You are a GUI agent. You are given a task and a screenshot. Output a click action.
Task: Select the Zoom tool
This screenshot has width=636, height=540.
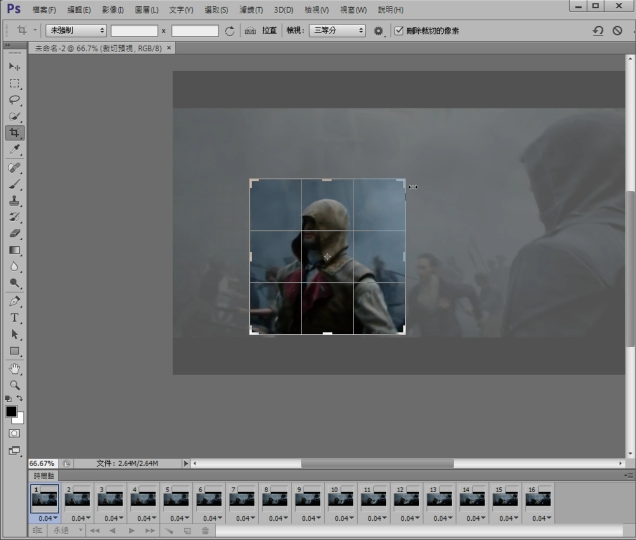14,385
